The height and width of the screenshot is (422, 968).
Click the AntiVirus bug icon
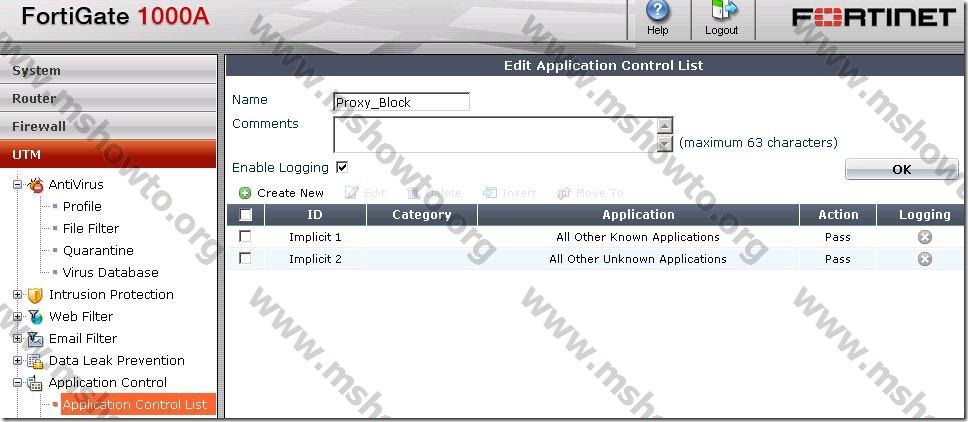click(36, 184)
